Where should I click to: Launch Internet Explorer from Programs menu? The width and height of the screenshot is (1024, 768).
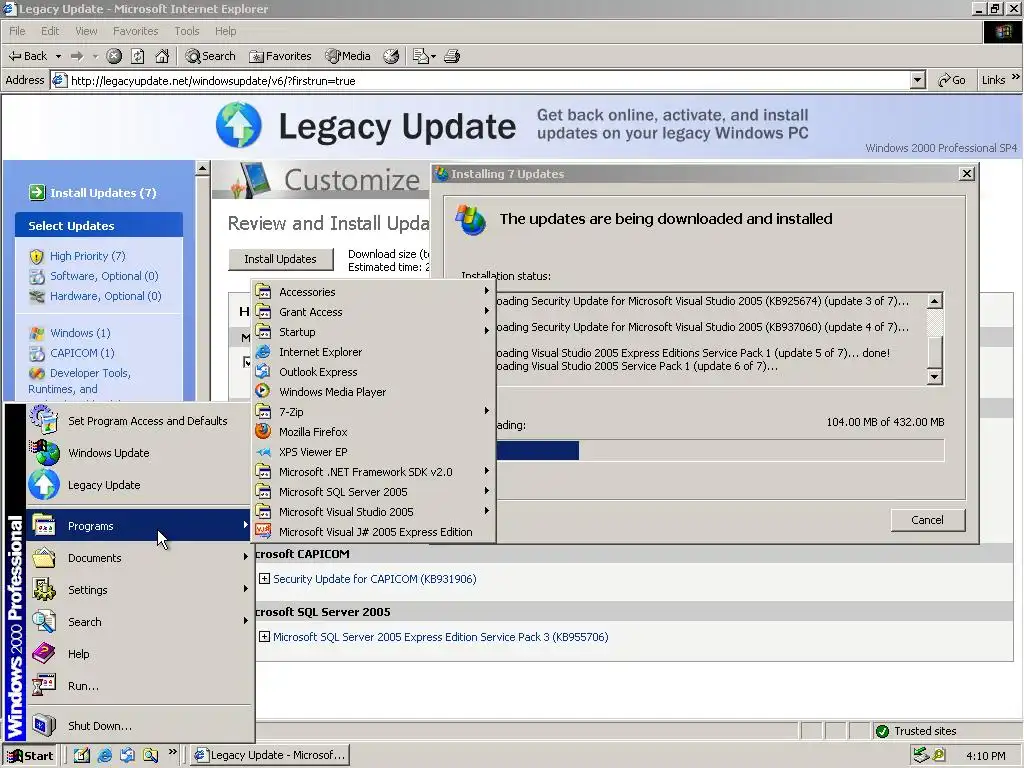(374, 352)
